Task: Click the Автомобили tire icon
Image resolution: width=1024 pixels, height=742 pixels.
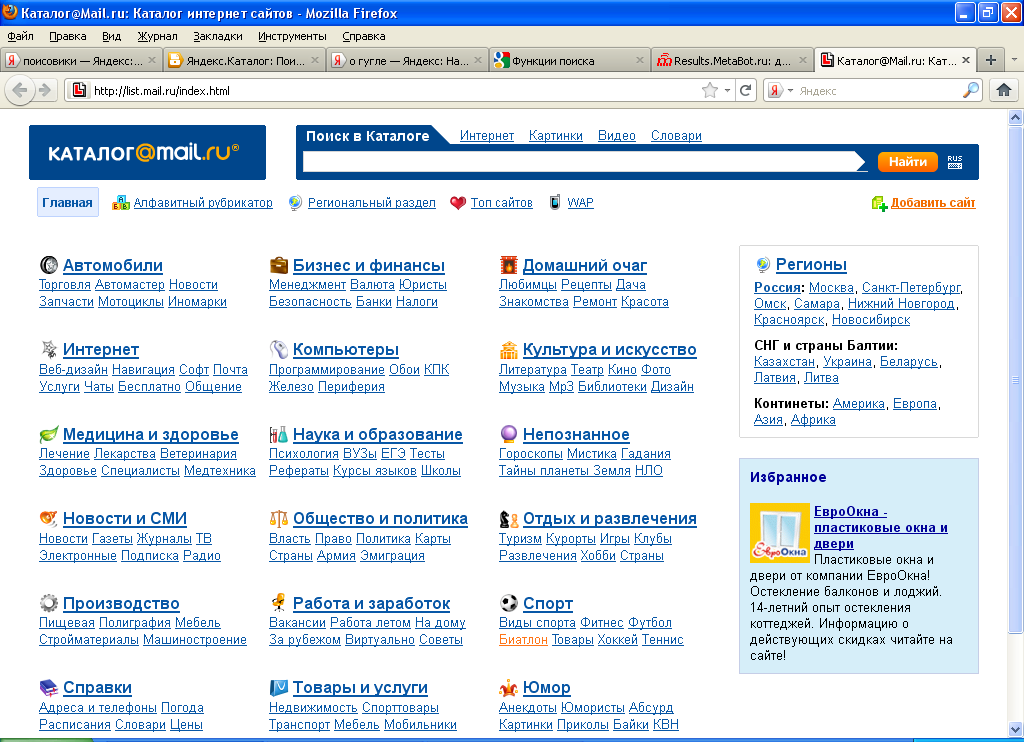Action: point(49,265)
